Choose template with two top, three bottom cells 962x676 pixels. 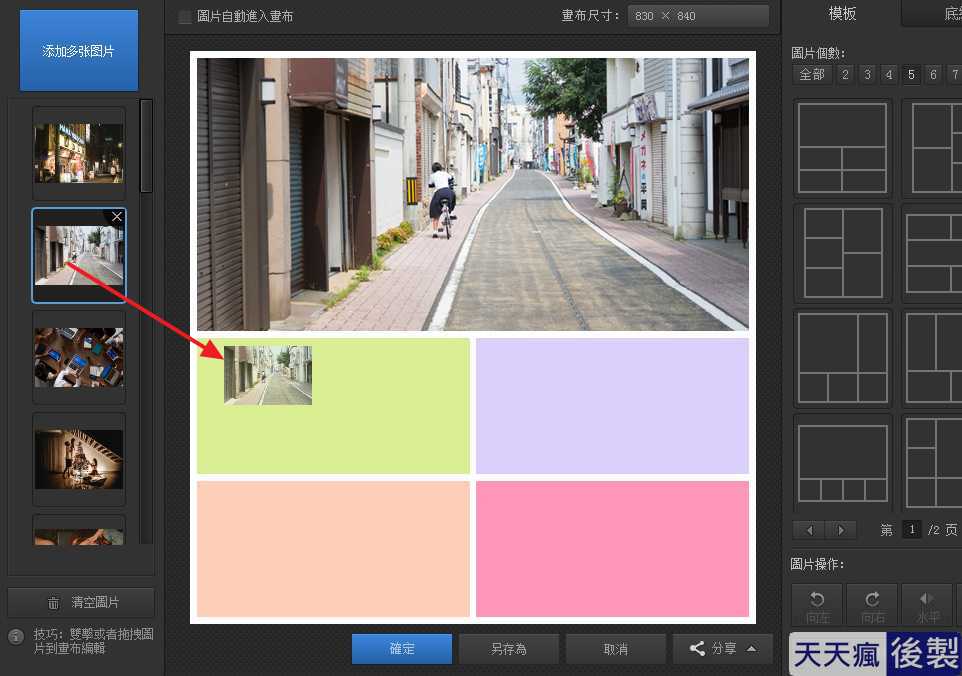tap(842, 358)
